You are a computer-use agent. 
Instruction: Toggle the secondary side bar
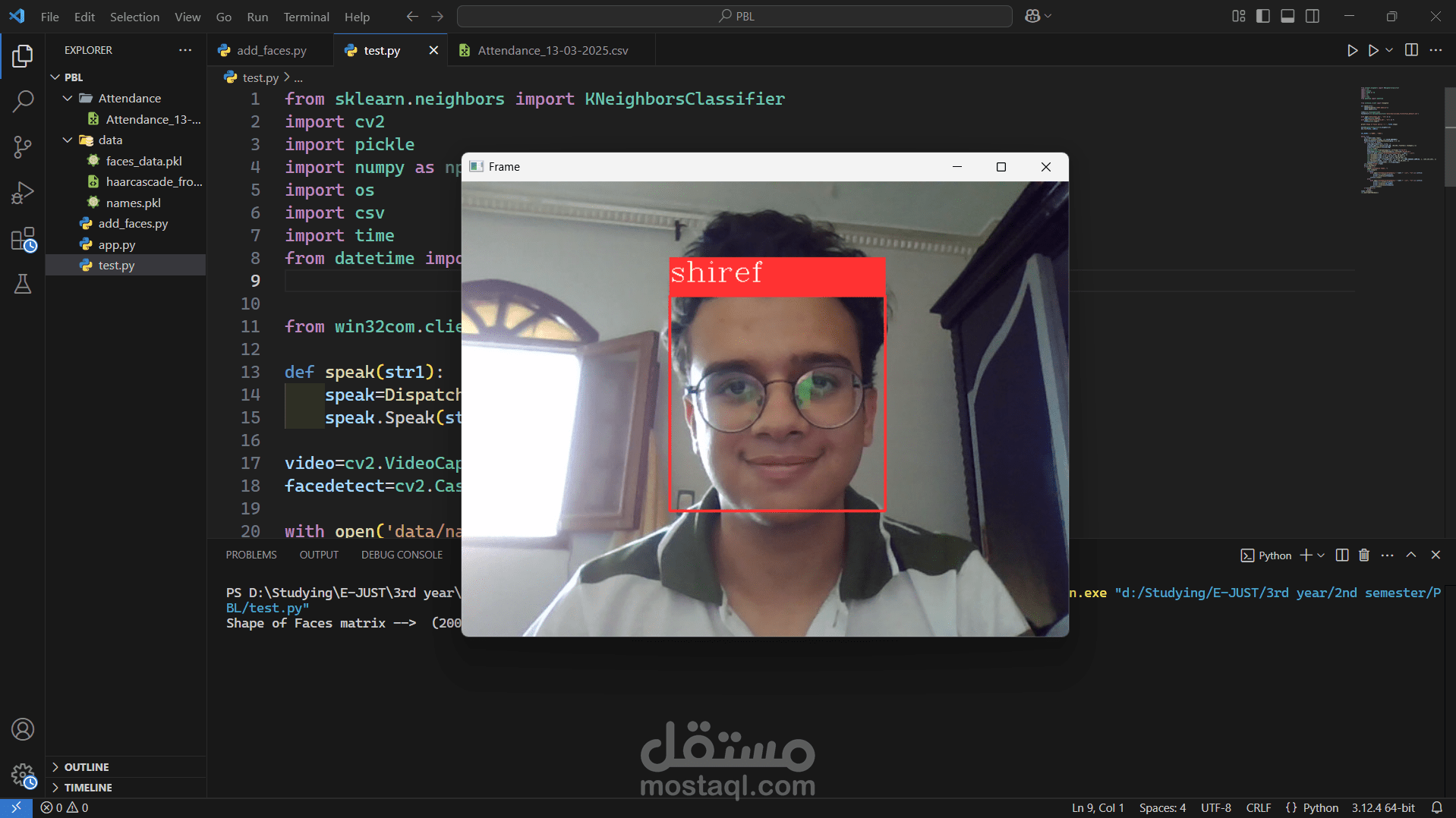click(x=1313, y=15)
